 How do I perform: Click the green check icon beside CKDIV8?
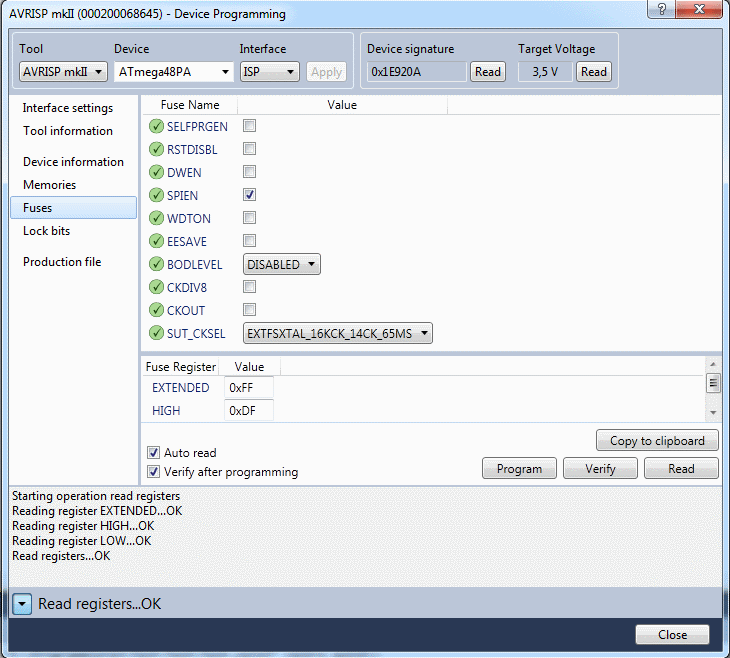pyautogui.click(x=156, y=287)
